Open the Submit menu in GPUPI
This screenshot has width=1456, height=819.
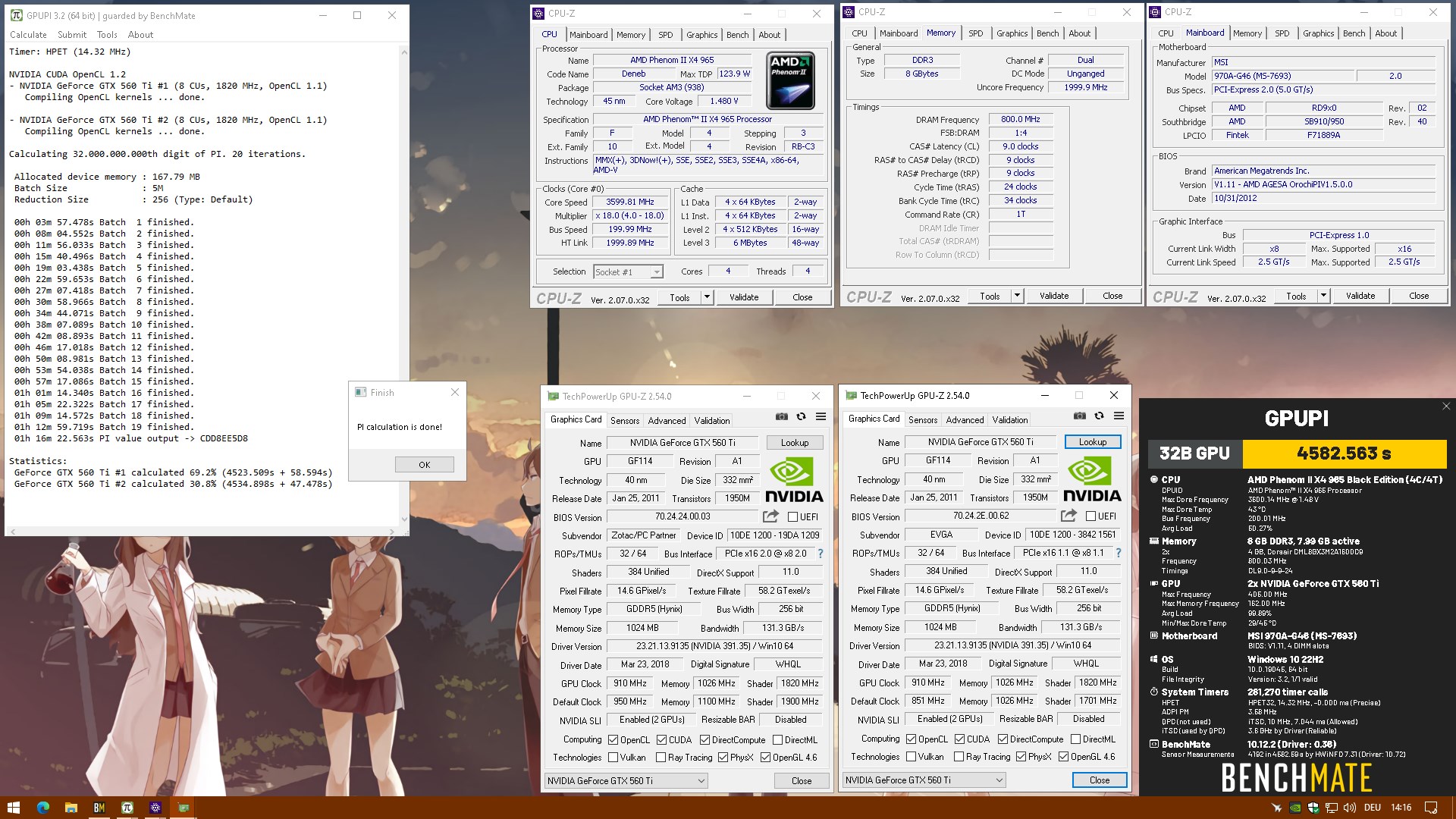(72, 35)
